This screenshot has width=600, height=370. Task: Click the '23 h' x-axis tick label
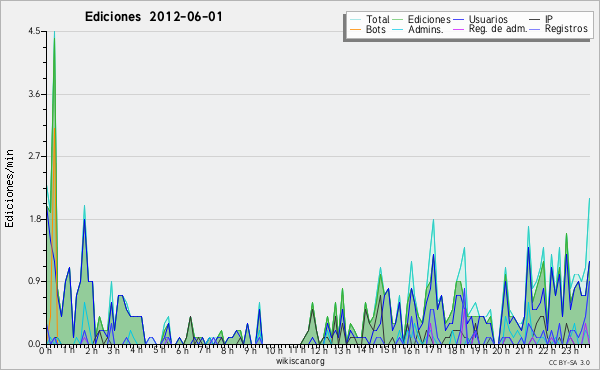click(570, 350)
